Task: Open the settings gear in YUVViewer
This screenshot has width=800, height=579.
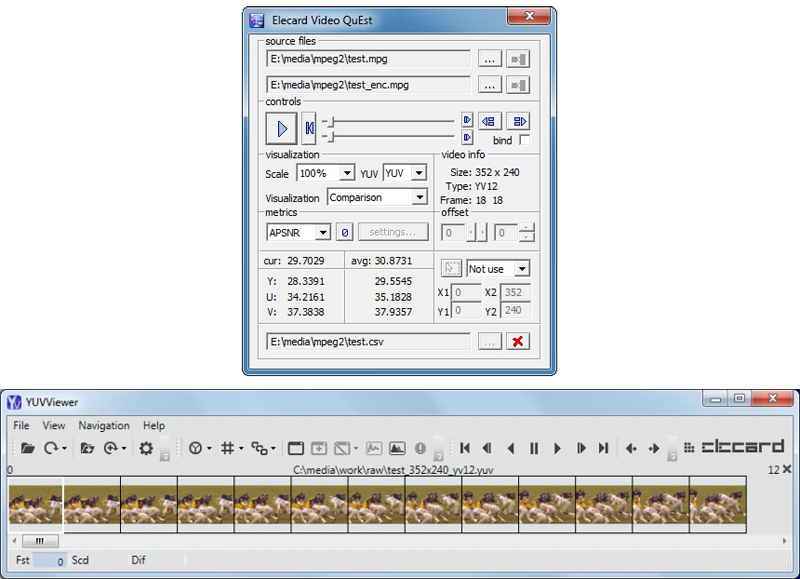Action: tap(146, 448)
